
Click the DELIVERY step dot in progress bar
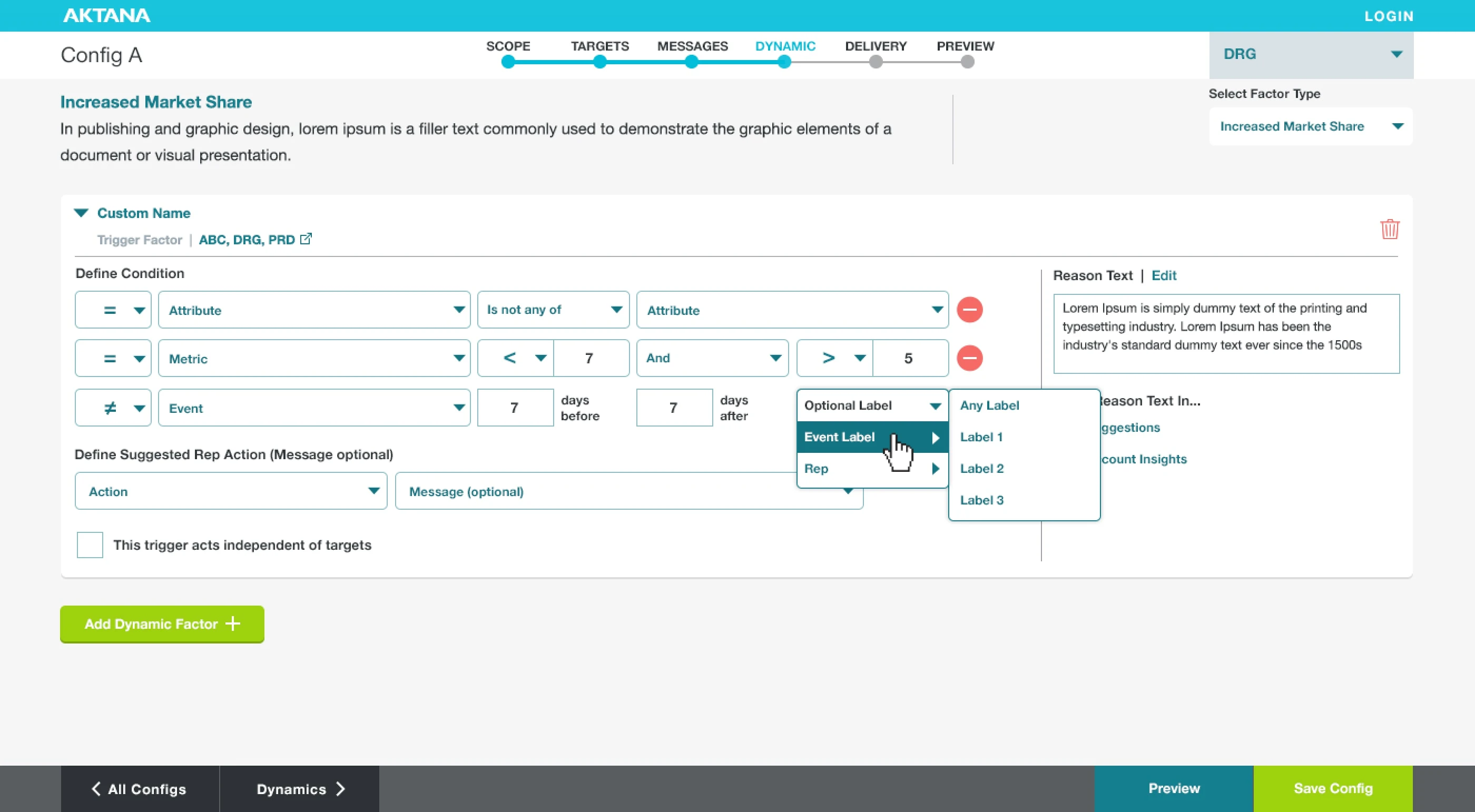(x=876, y=62)
